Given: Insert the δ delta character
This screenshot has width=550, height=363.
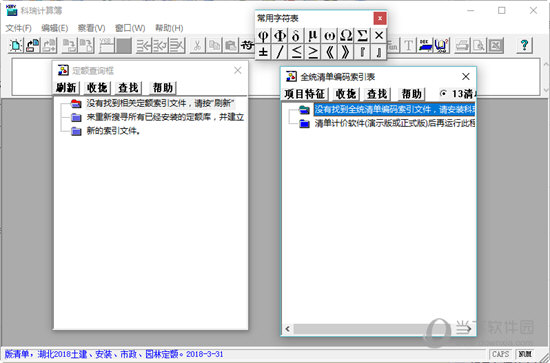Looking at the screenshot, I should point(296,35).
